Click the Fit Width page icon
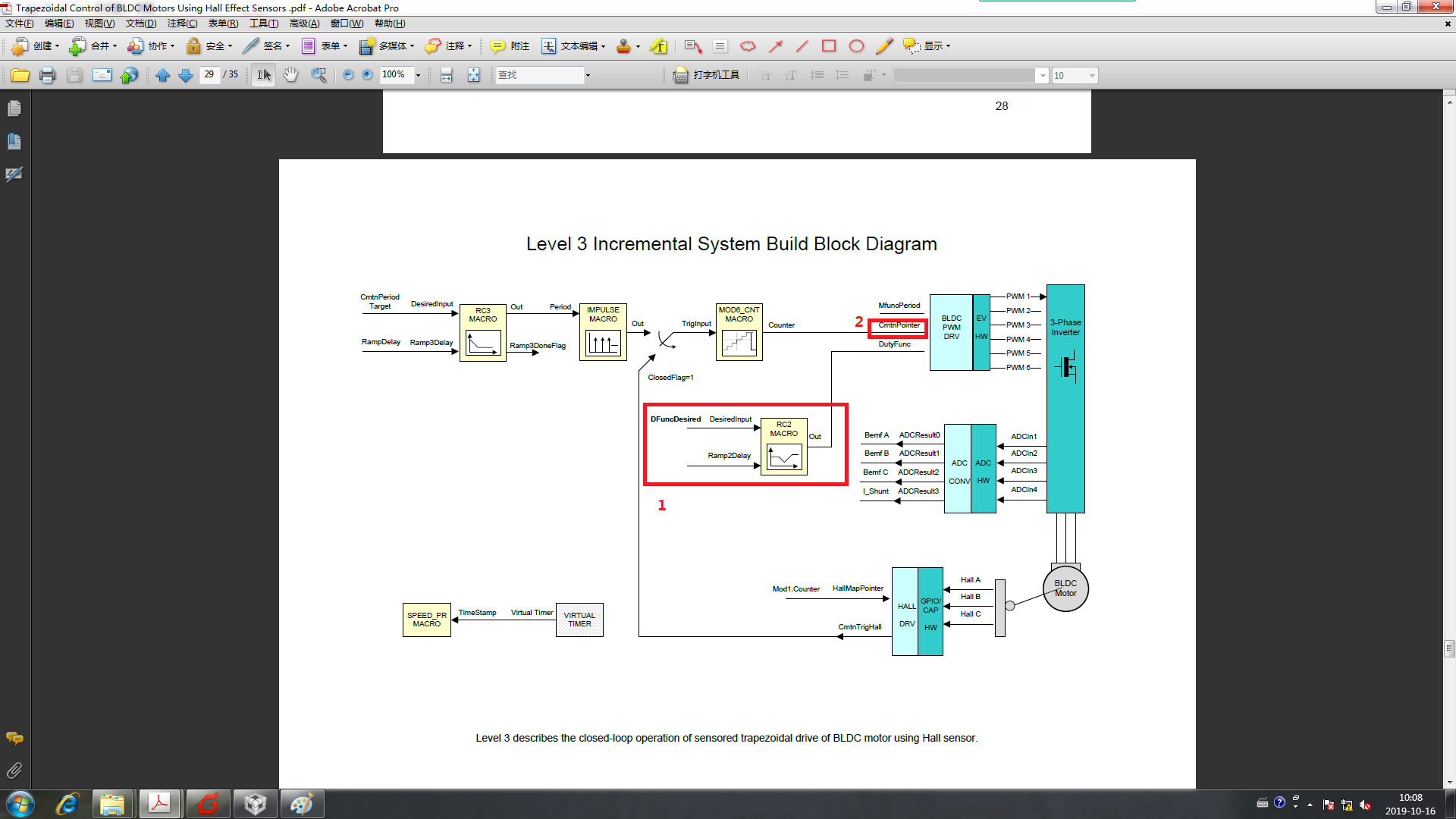The image size is (1456, 819). [x=446, y=75]
